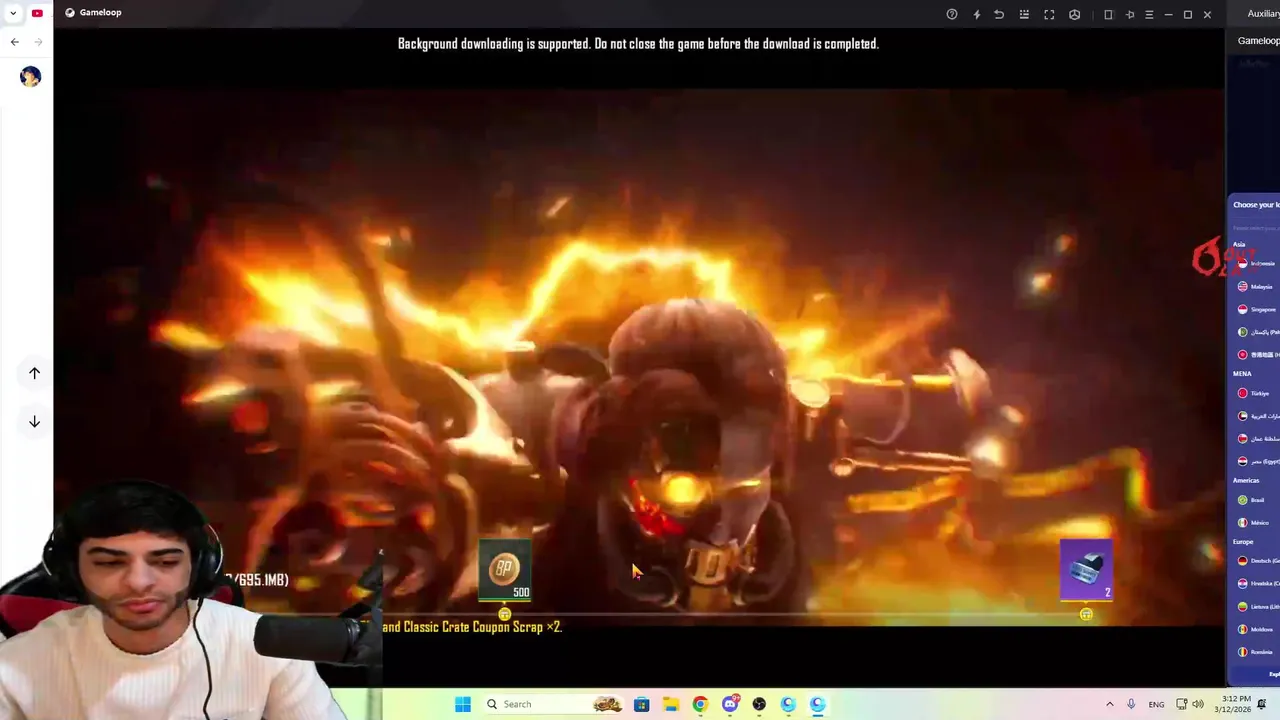
Task: Open the notifications bell icon
Action: 1262,704
